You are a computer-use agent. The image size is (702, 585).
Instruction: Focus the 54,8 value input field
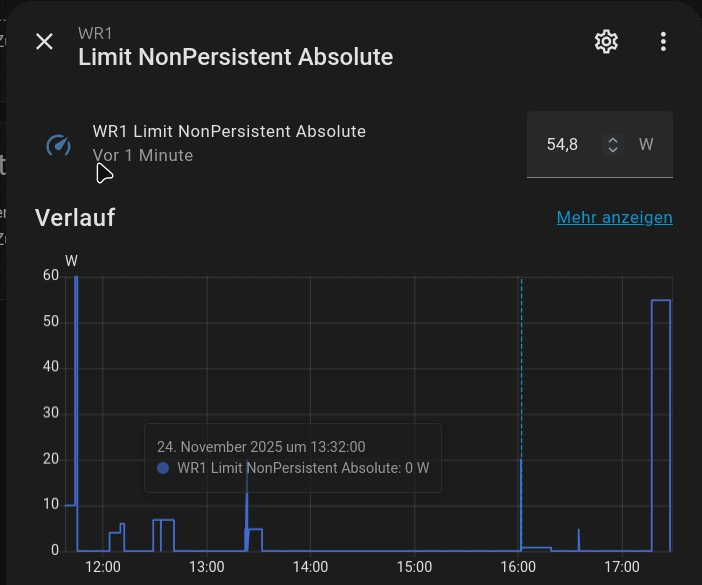coord(562,145)
